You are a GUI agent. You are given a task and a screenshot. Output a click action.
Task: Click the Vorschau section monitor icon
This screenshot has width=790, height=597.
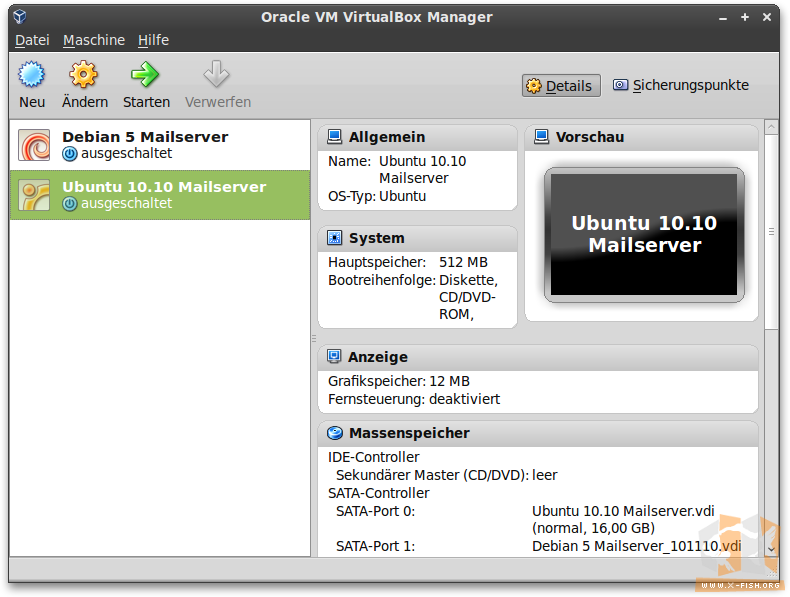(x=542, y=137)
